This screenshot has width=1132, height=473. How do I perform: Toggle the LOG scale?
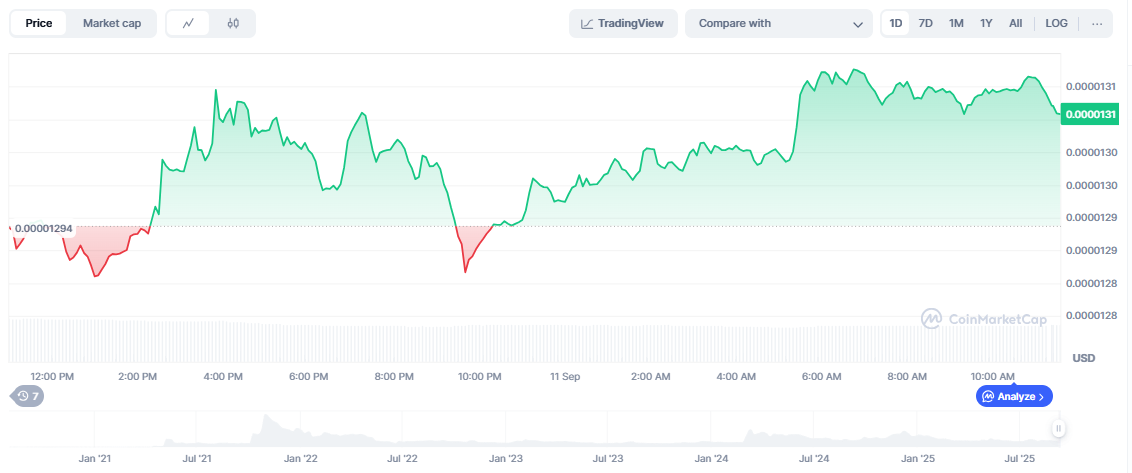click(x=1056, y=23)
